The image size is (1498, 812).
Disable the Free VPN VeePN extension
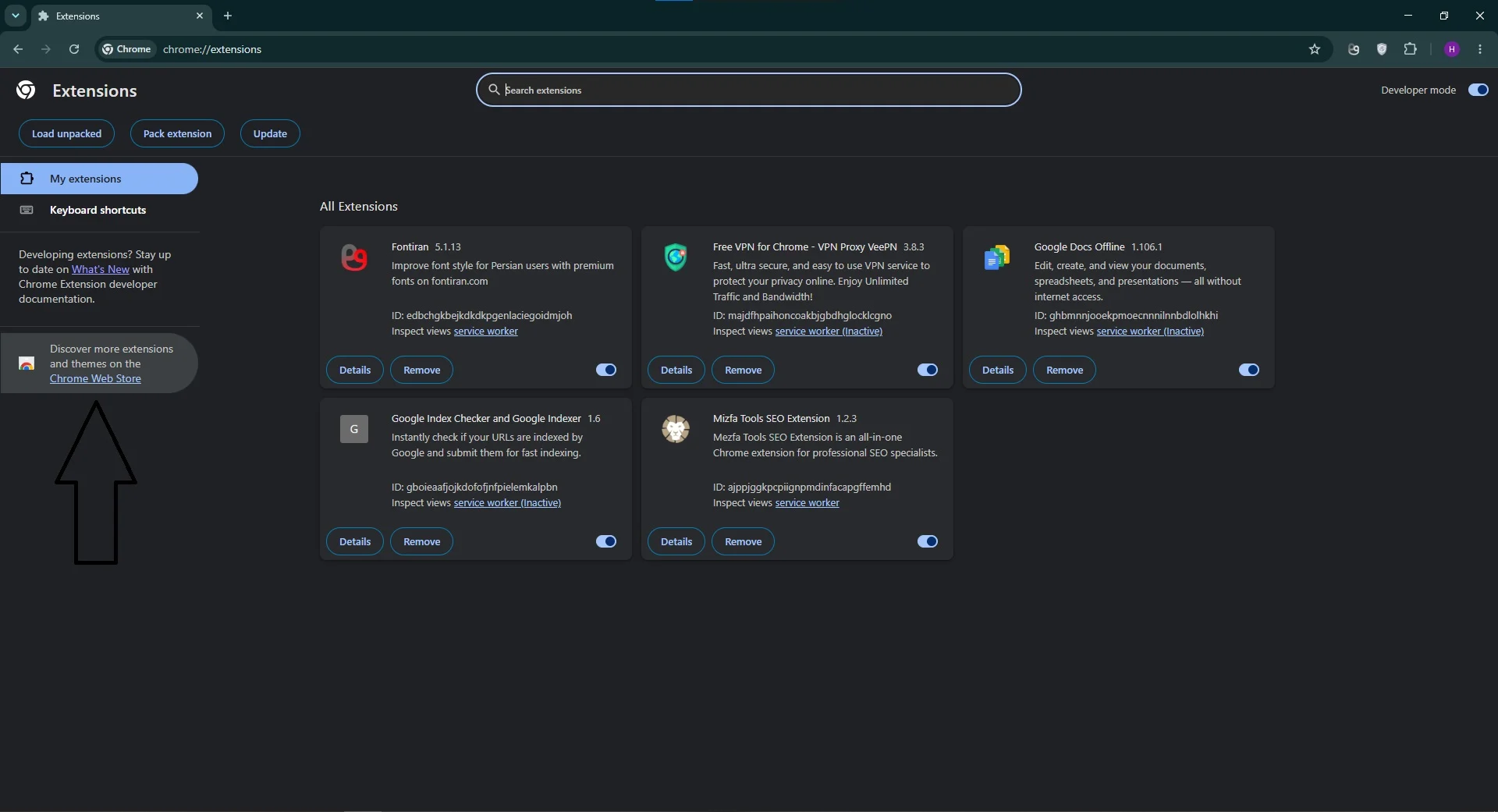coord(928,370)
